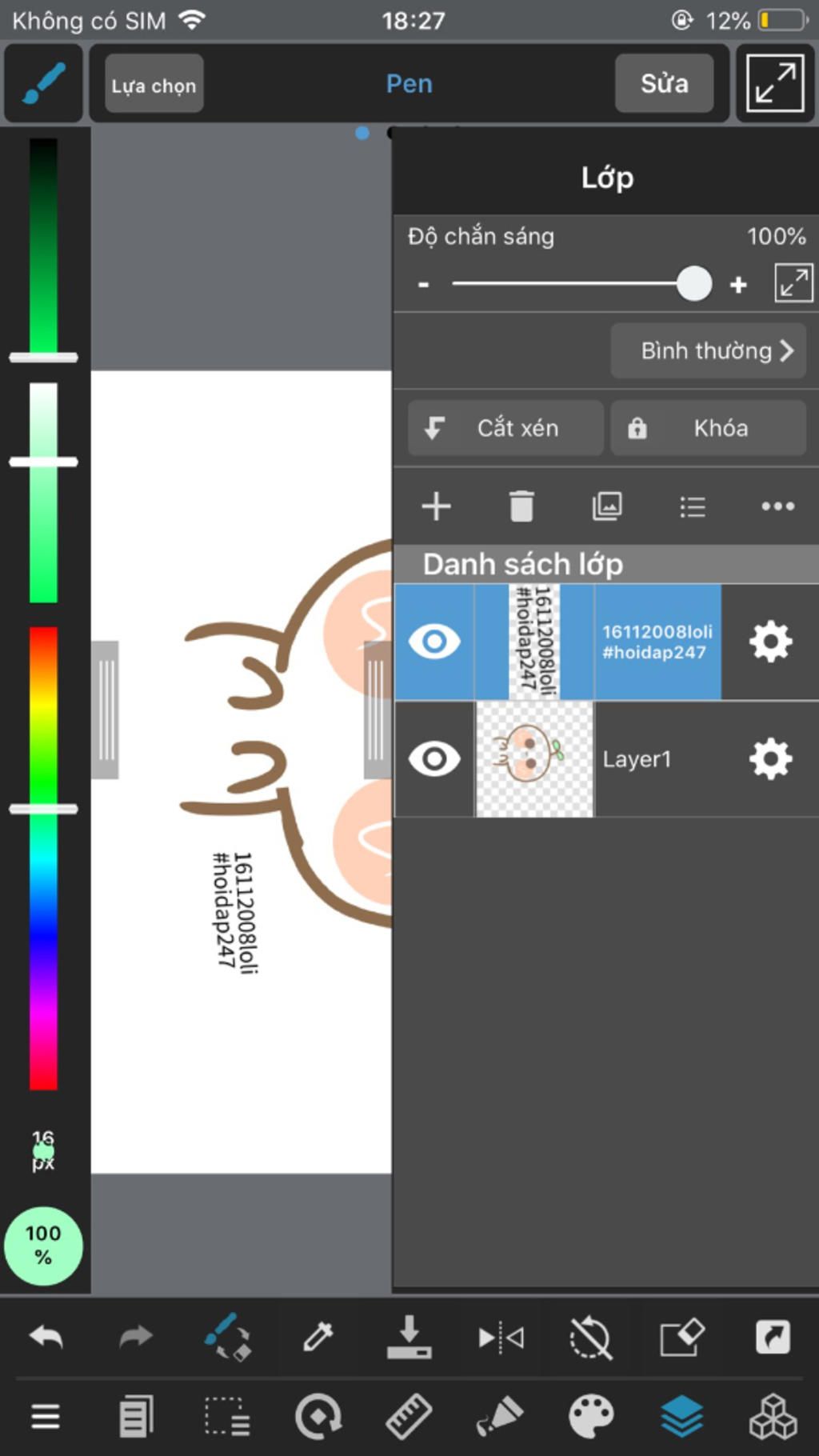This screenshot has width=819, height=1456.
Task: Tap the Sửa button
Action: click(664, 83)
